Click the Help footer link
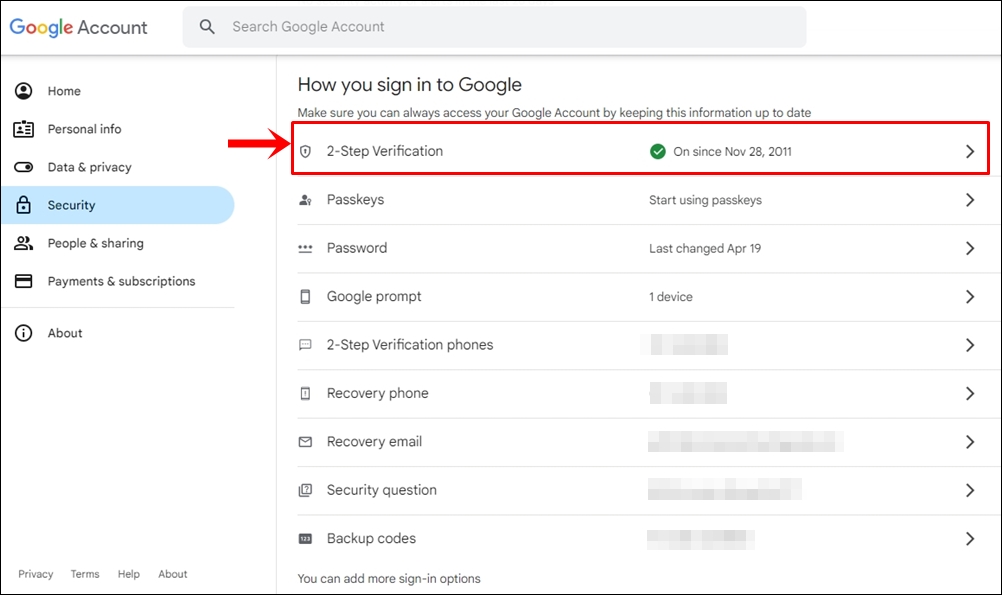This screenshot has height=595, width=1002. (128, 574)
